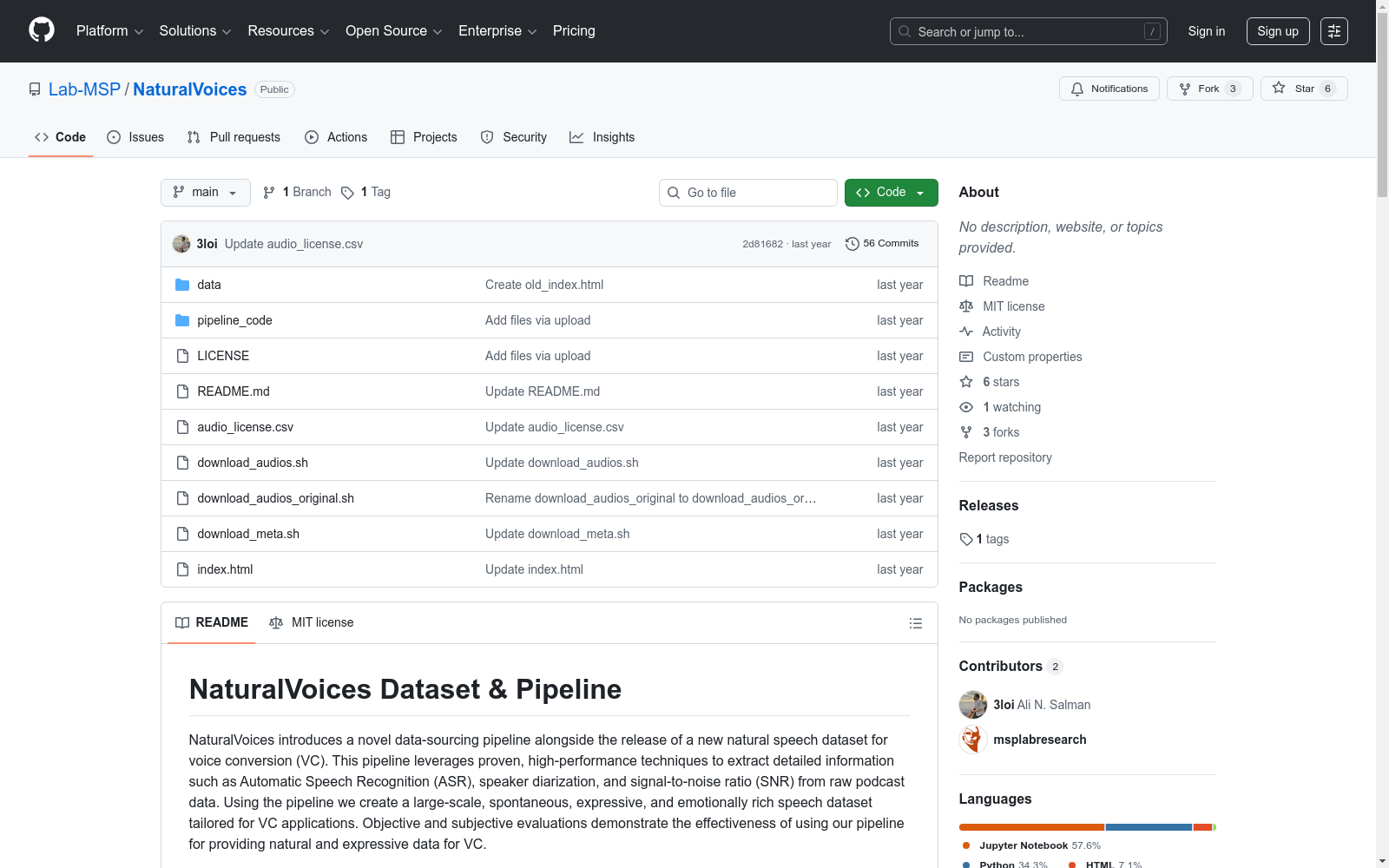Click the Sign up button
Viewport: 1389px width, 868px height.
click(1278, 31)
